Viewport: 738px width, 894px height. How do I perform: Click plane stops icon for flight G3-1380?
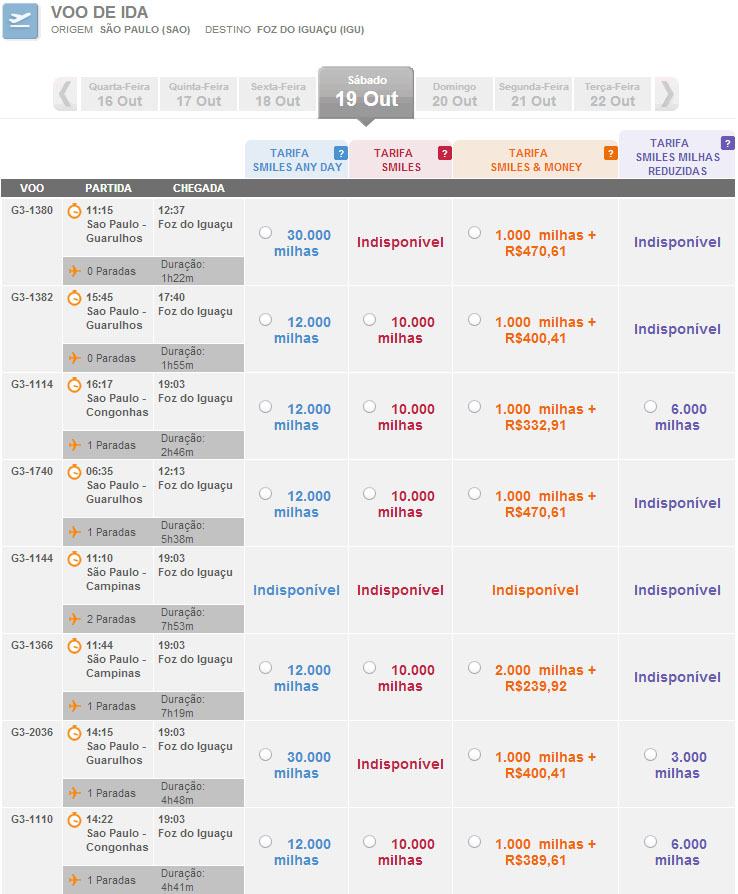tap(74, 271)
